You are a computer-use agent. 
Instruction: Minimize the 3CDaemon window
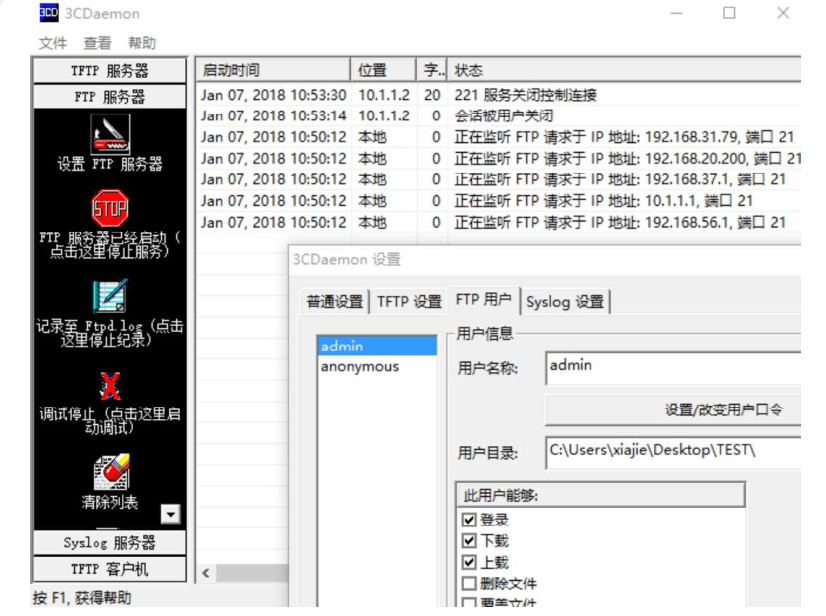[x=676, y=13]
